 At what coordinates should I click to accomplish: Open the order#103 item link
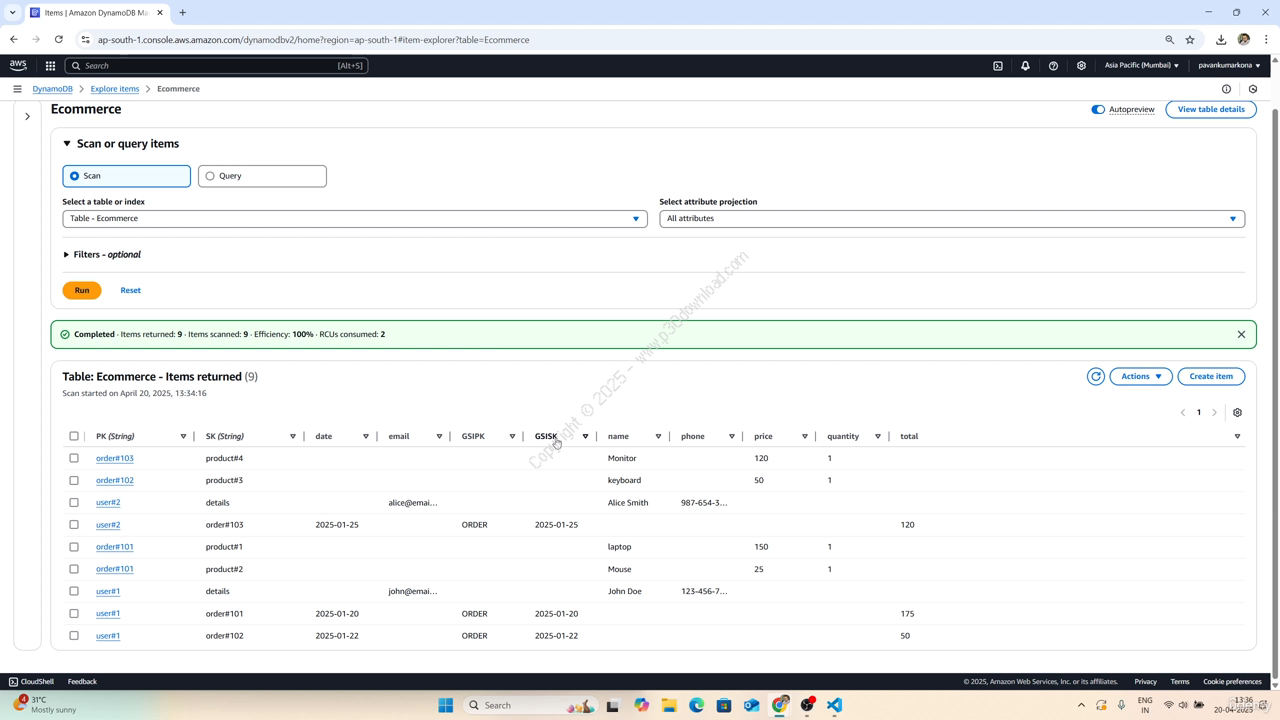pyautogui.click(x=115, y=458)
